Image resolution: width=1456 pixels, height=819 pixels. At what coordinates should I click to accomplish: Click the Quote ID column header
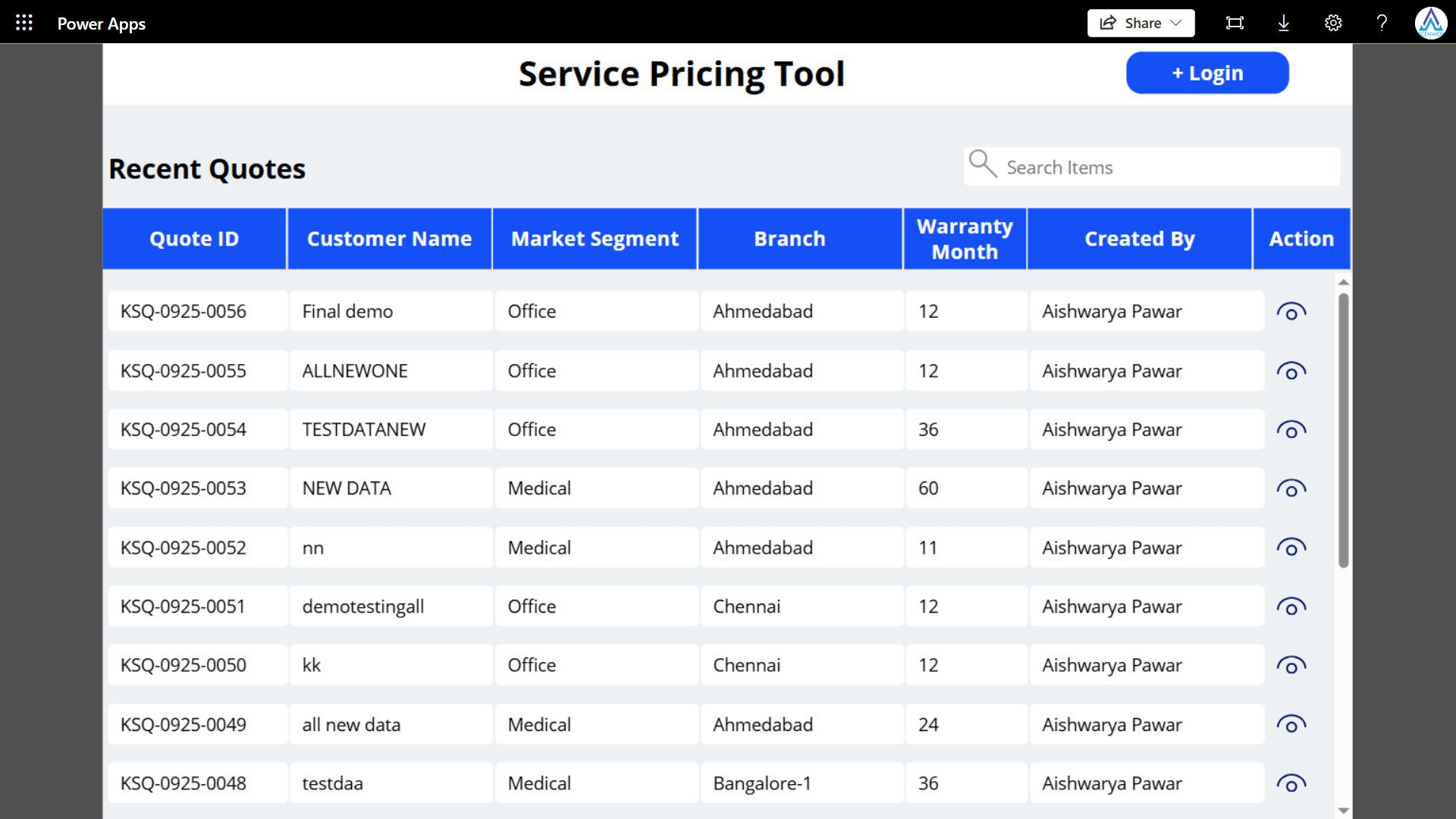coord(194,239)
